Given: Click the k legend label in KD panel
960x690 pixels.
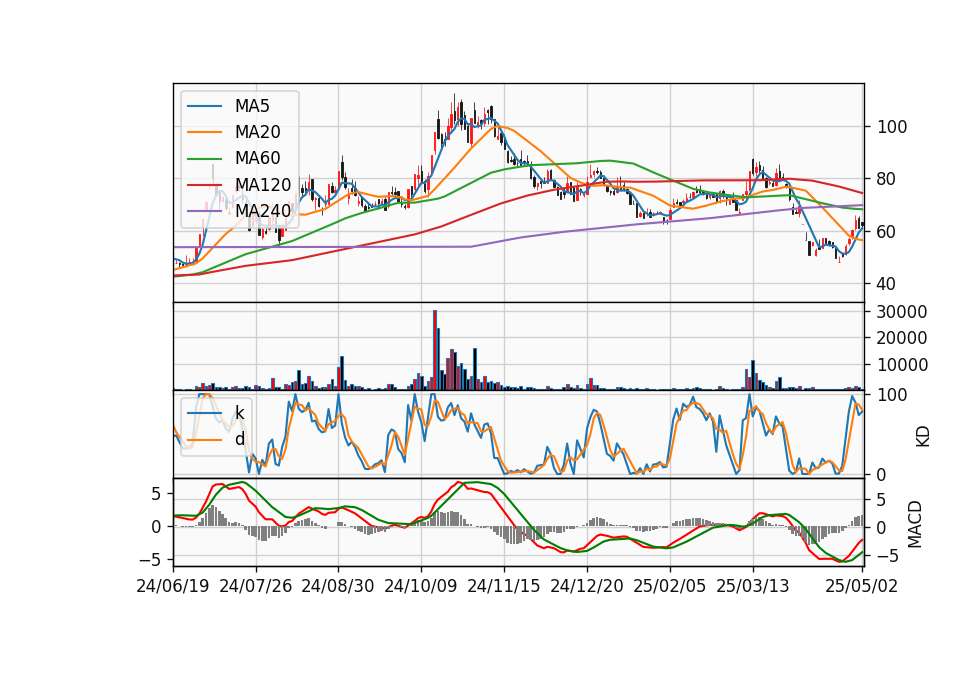Looking at the screenshot, I should (x=239, y=413).
